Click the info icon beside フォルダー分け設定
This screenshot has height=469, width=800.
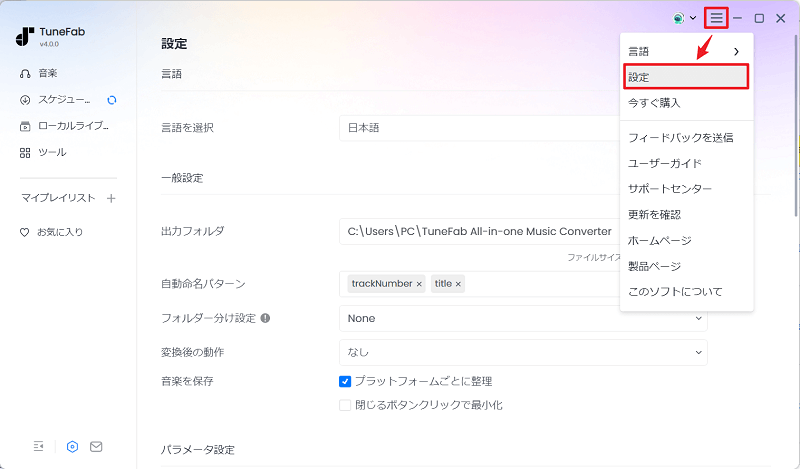(265, 318)
